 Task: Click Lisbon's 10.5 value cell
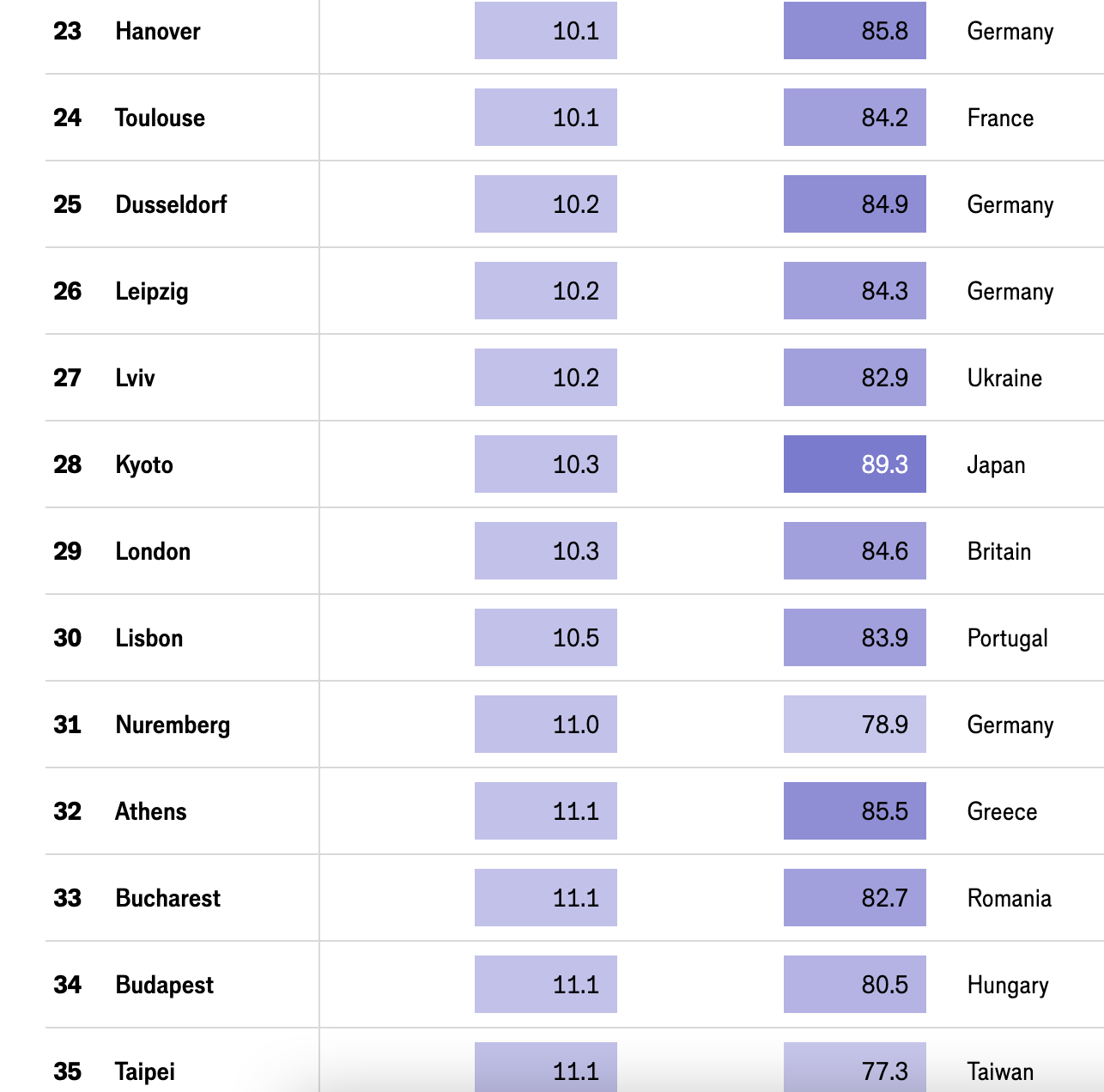point(546,638)
